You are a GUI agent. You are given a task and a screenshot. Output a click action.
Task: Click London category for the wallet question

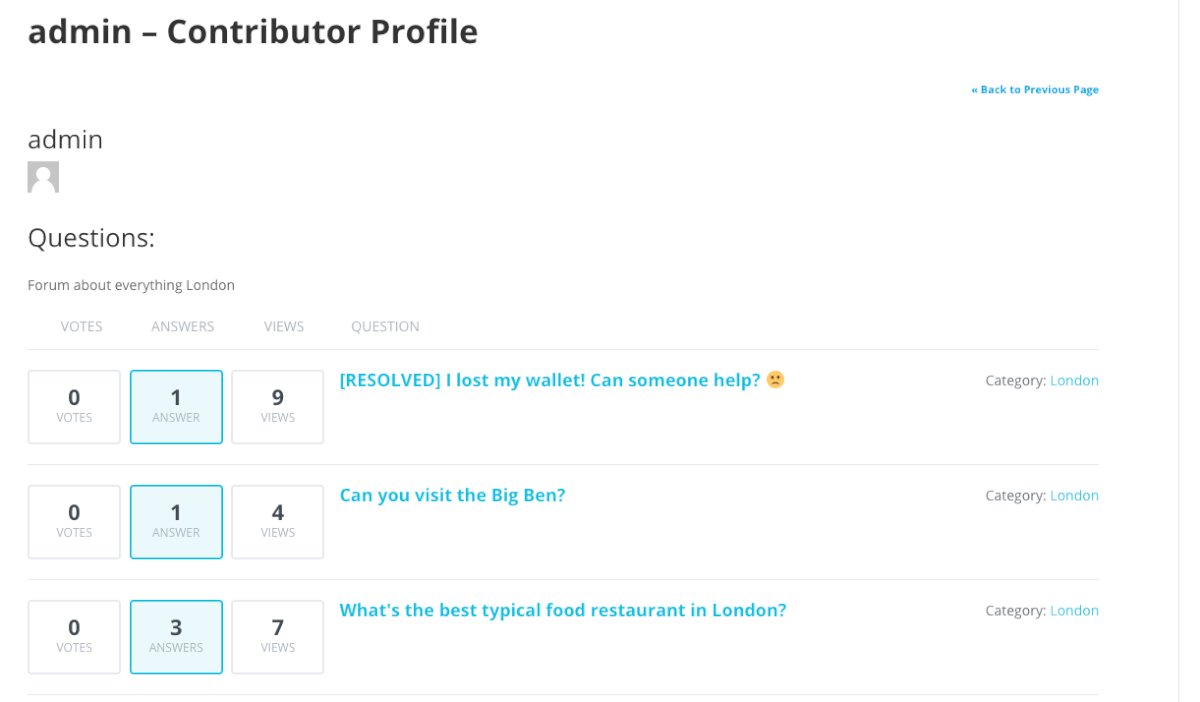click(x=1074, y=381)
